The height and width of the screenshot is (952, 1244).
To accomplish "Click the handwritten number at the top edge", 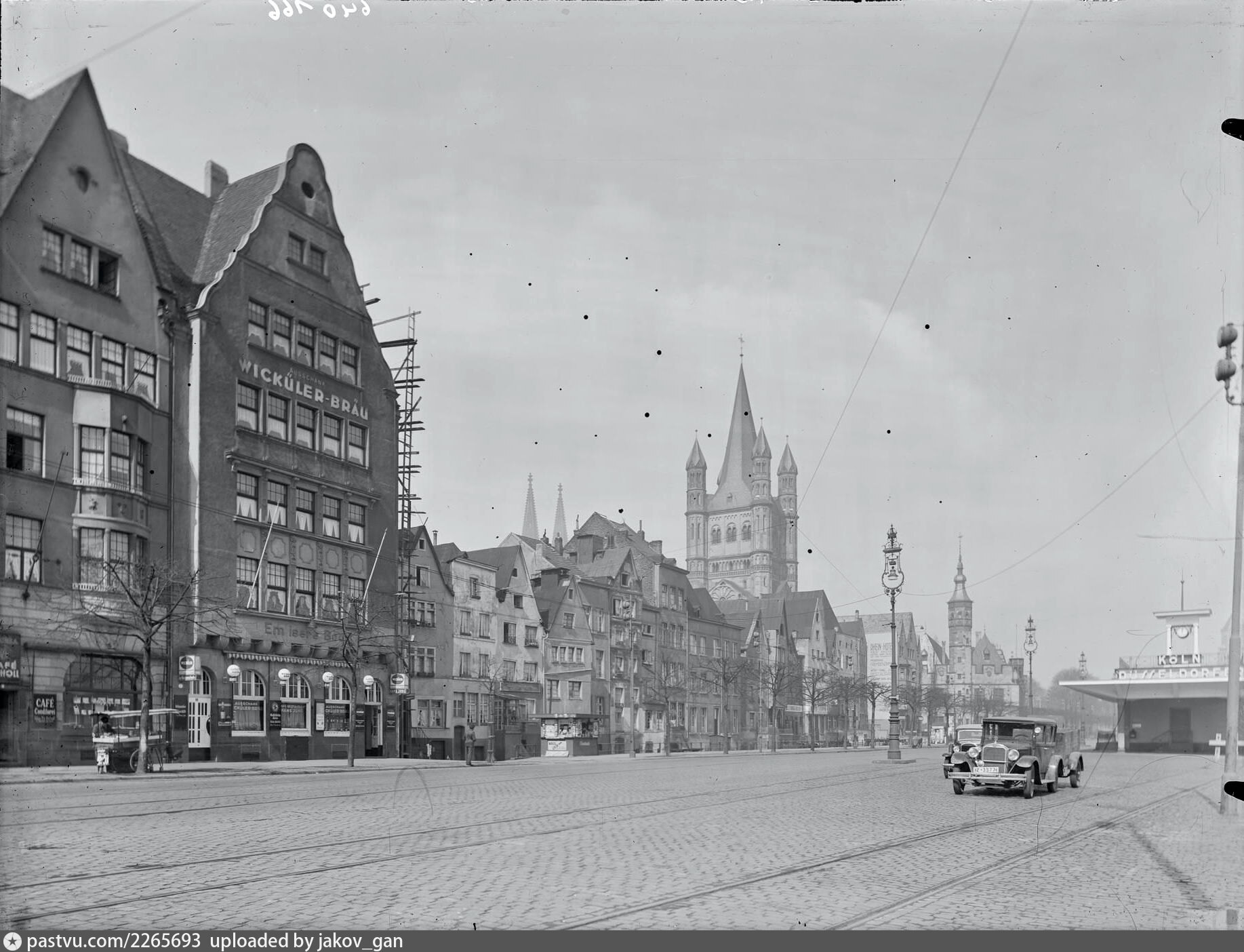I will tap(318, 9).
